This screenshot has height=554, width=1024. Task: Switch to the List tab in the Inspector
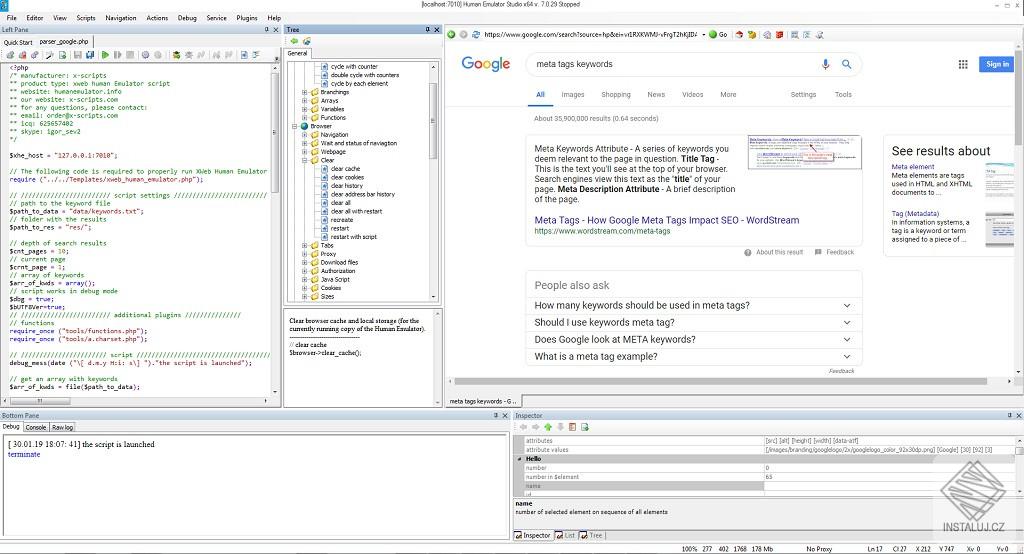point(566,535)
